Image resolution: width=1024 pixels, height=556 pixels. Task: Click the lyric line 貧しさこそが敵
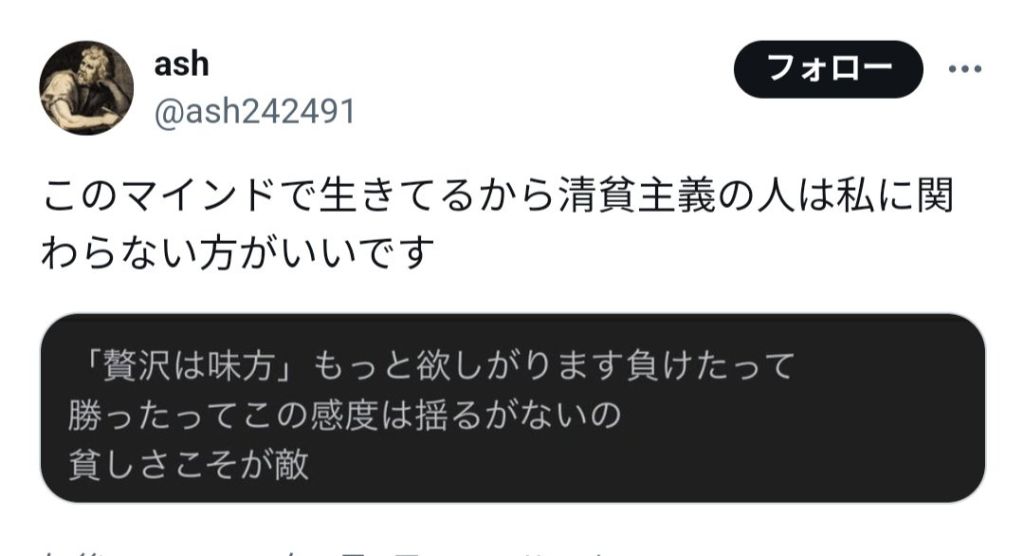[x=188, y=465]
